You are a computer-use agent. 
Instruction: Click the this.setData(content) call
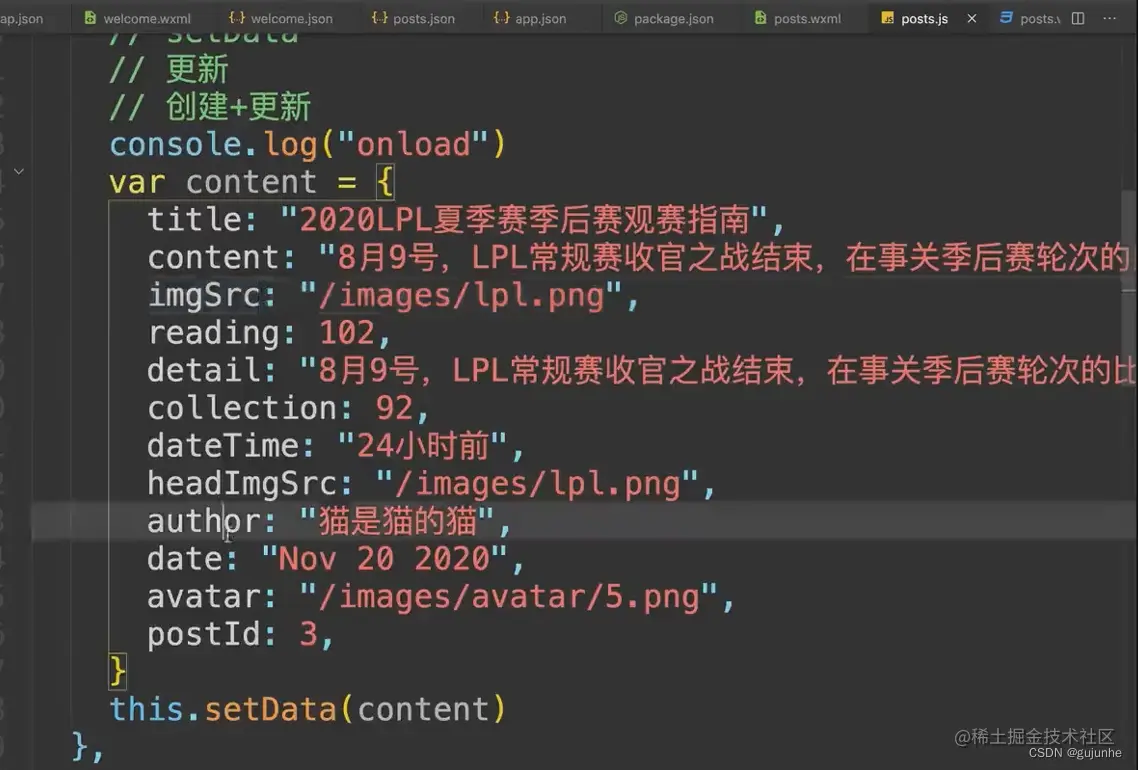tap(307, 709)
